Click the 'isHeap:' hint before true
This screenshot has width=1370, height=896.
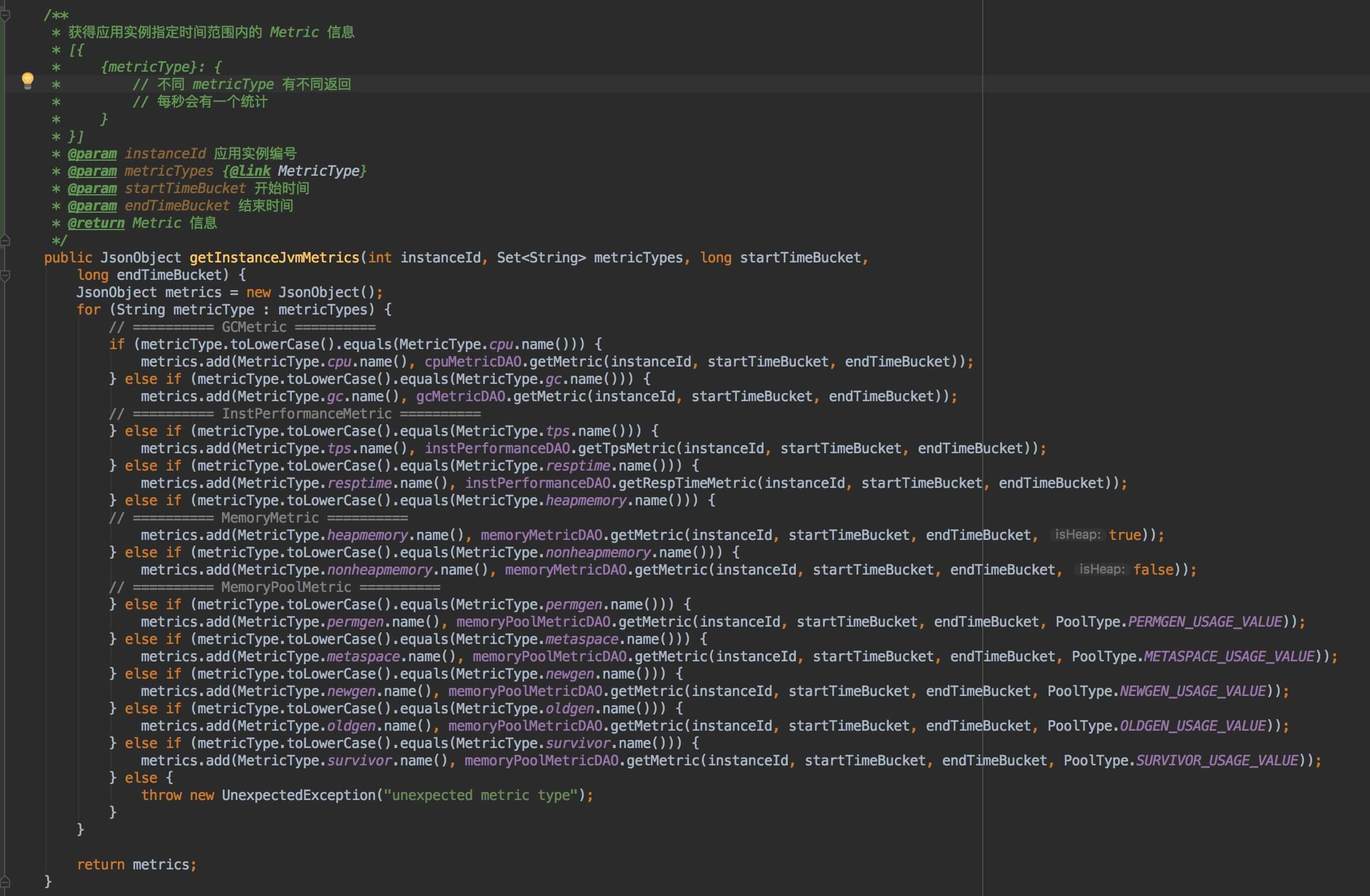pyautogui.click(x=1078, y=535)
